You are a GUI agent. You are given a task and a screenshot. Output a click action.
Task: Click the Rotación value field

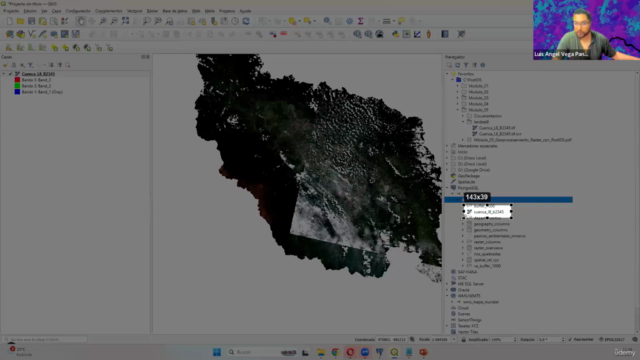click(x=551, y=340)
